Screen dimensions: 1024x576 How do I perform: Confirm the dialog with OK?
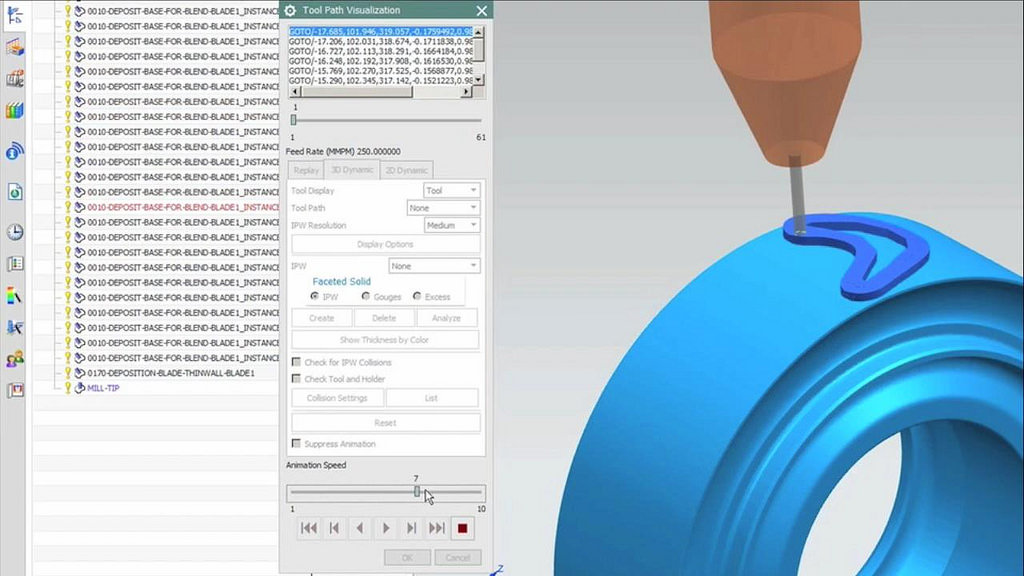(x=407, y=557)
